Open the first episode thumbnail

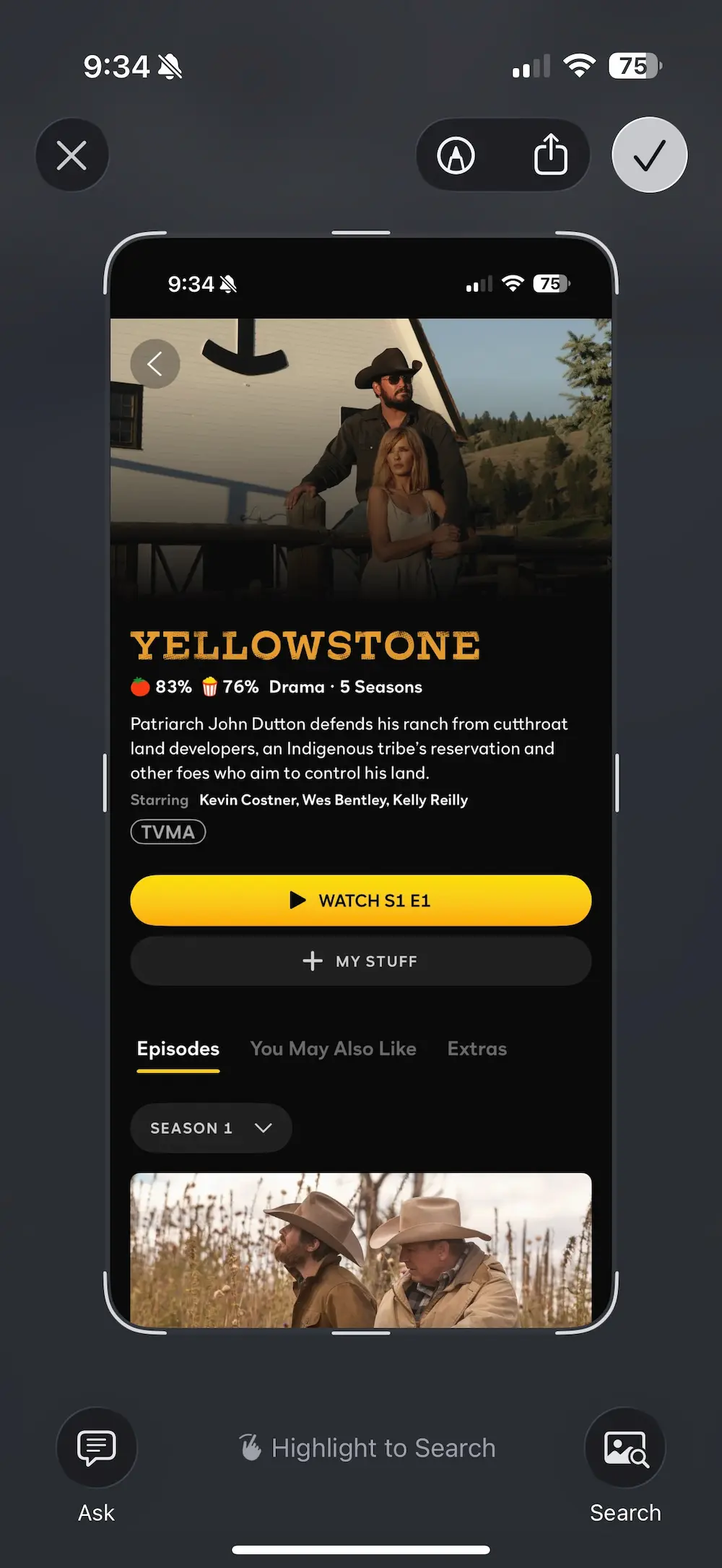pyautogui.click(x=361, y=1249)
